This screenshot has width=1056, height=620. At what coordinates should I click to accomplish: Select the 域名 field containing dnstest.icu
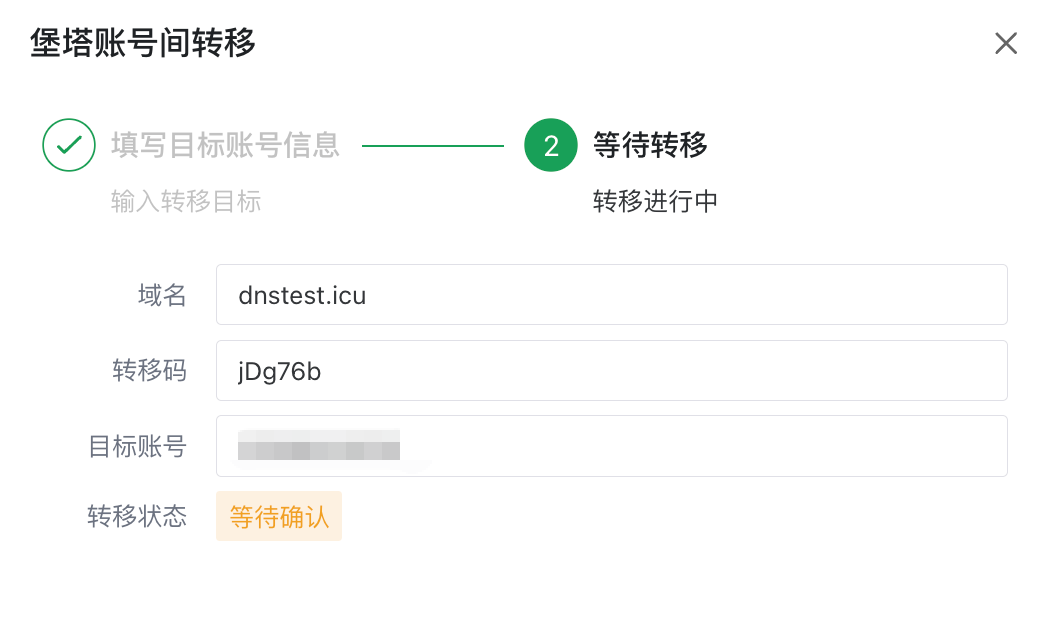[612, 294]
